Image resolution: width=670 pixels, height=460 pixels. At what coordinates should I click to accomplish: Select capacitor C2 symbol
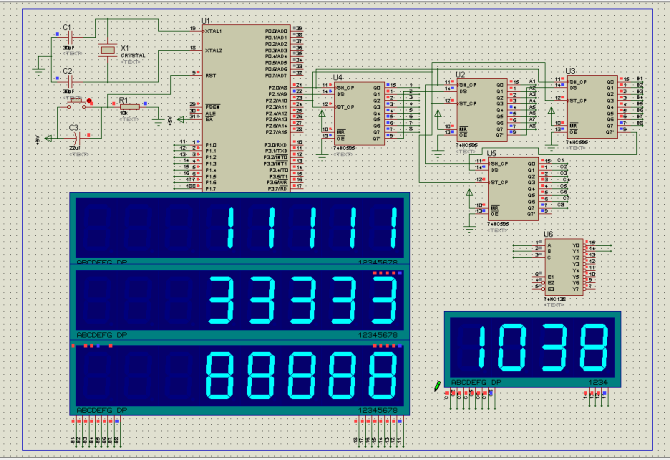[68, 83]
